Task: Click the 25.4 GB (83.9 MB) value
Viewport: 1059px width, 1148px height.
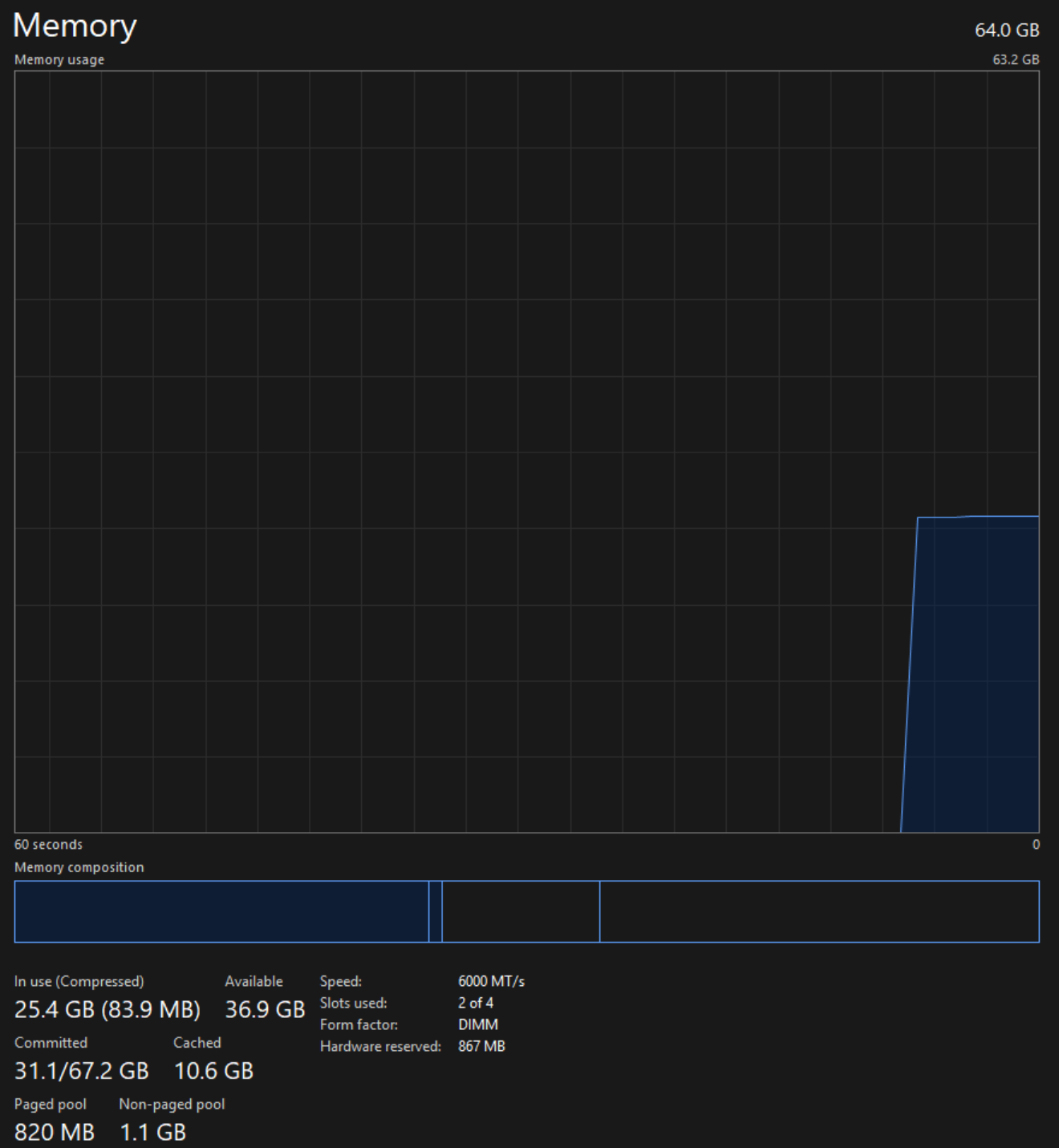Action: point(108,1009)
